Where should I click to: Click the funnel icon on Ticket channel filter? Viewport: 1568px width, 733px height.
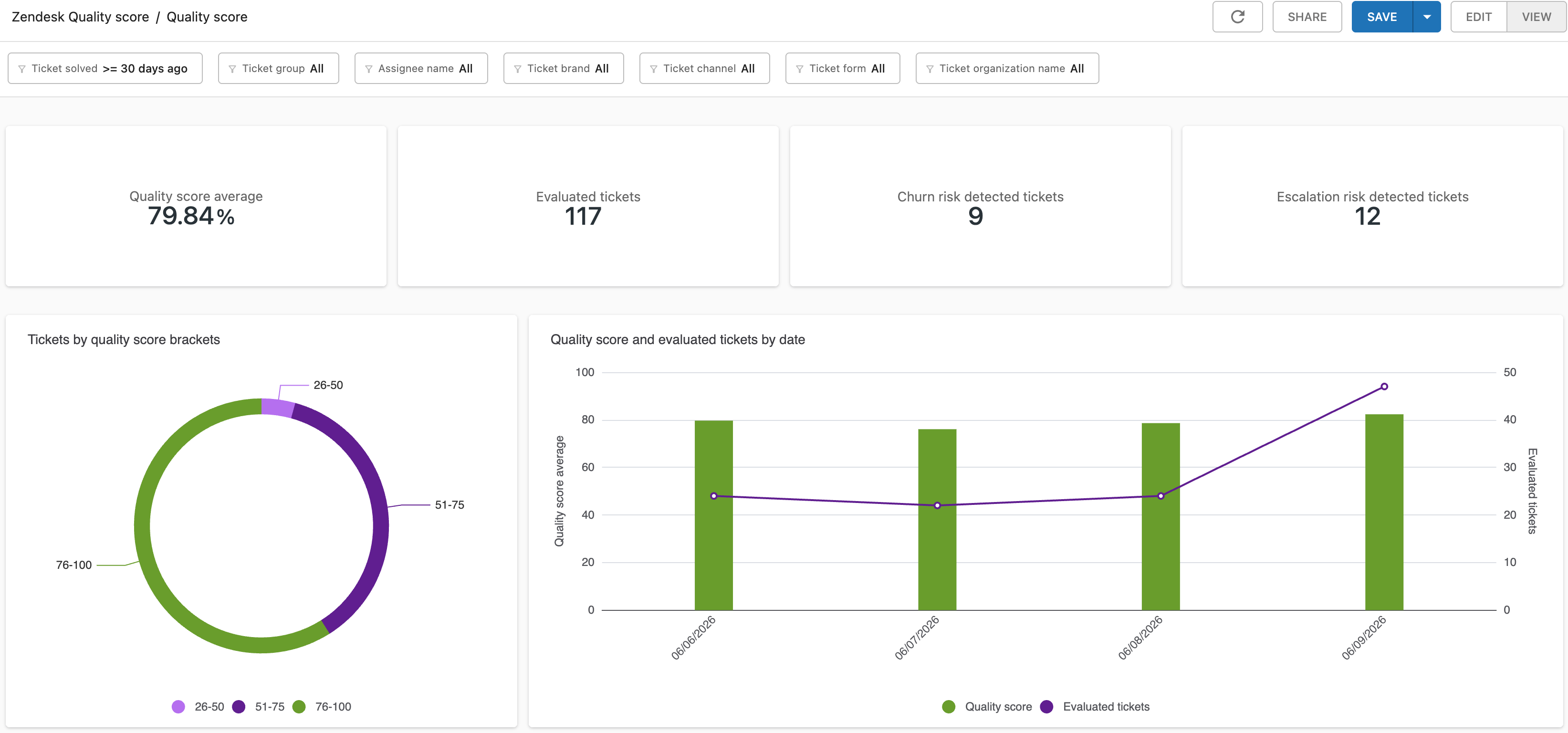(x=653, y=69)
